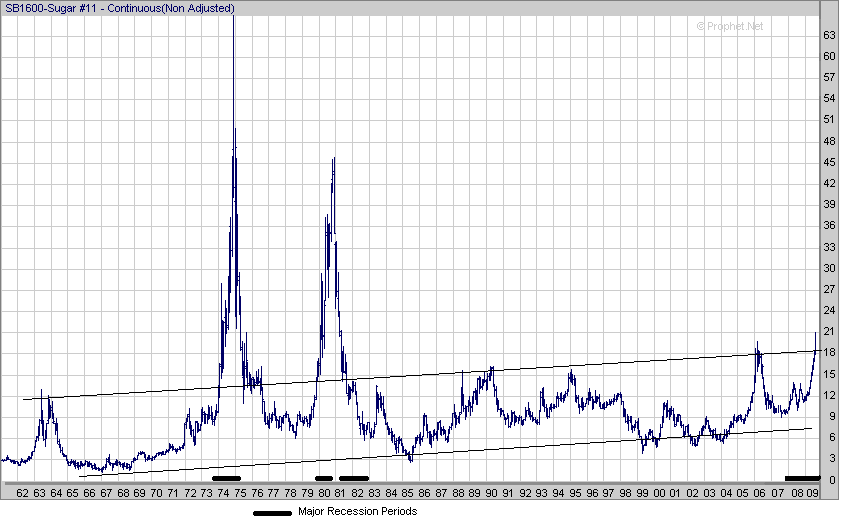Click year label 97 on time axis

coord(608,493)
